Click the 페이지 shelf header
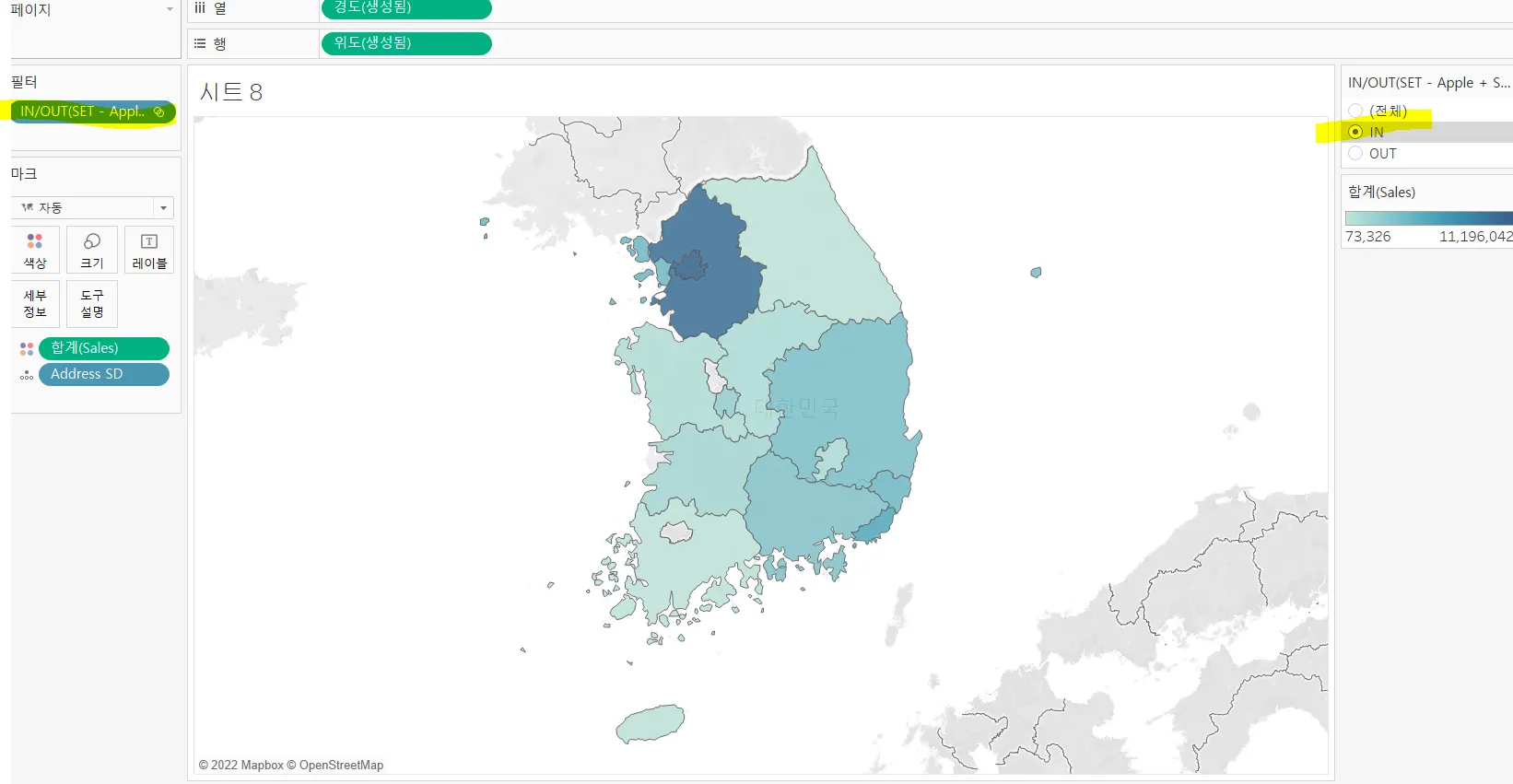Image resolution: width=1513 pixels, height=784 pixels. pos(30,10)
